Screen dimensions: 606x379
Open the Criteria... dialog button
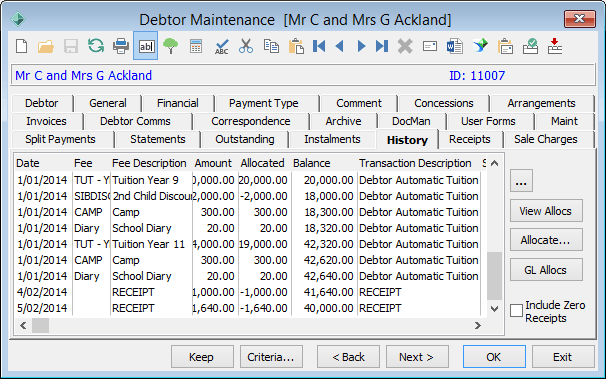click(271, 357)
